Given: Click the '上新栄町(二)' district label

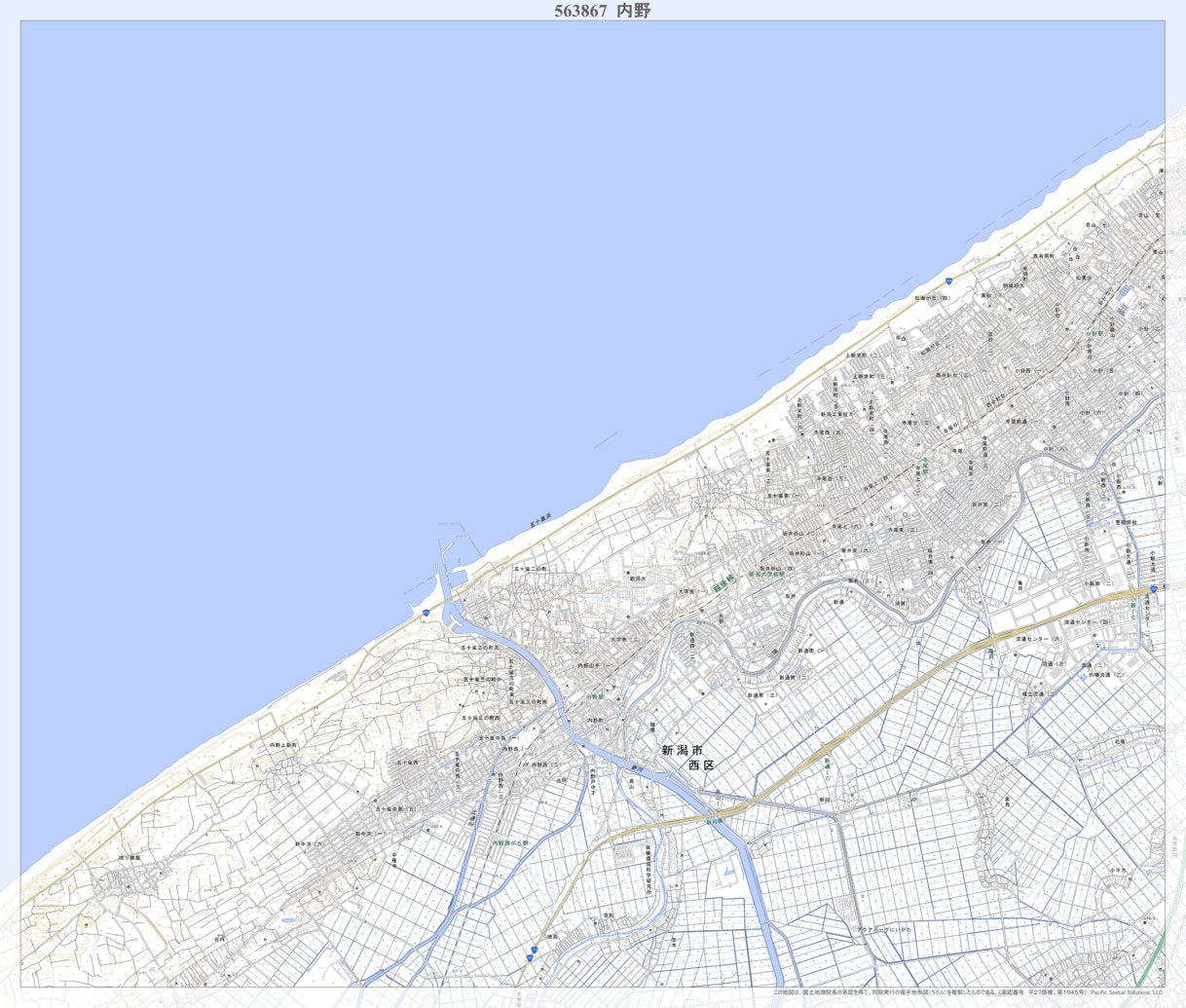Looking at the screenshot, I should 862,355.
